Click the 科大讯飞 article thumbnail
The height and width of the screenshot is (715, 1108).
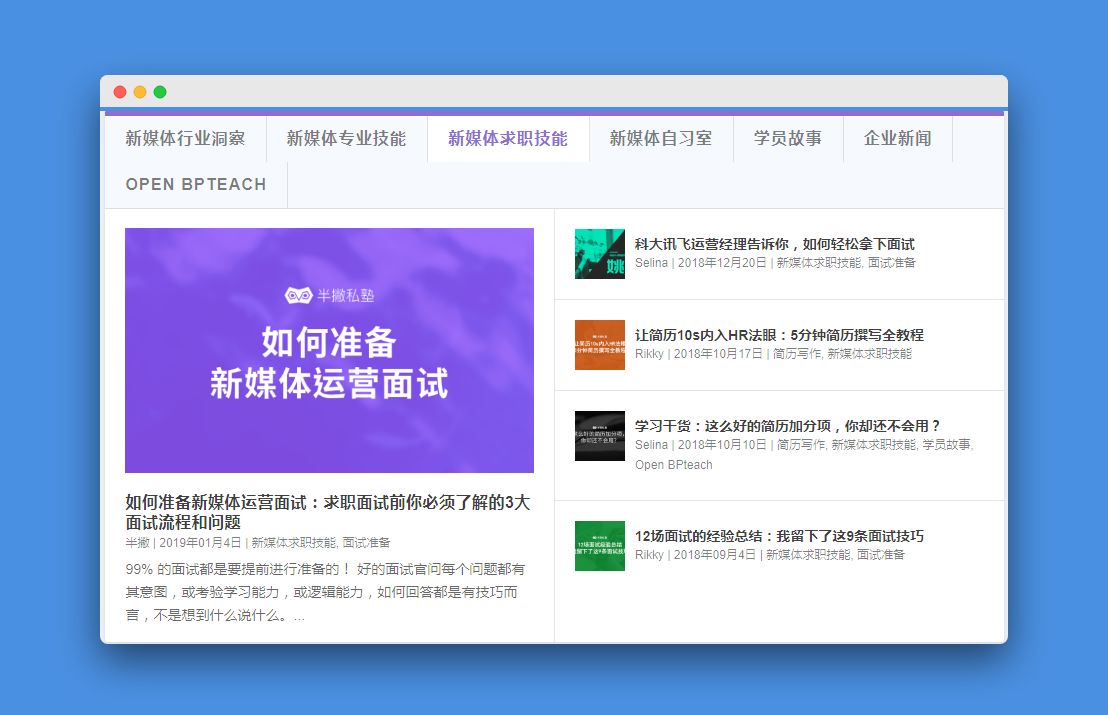(598, 254)
